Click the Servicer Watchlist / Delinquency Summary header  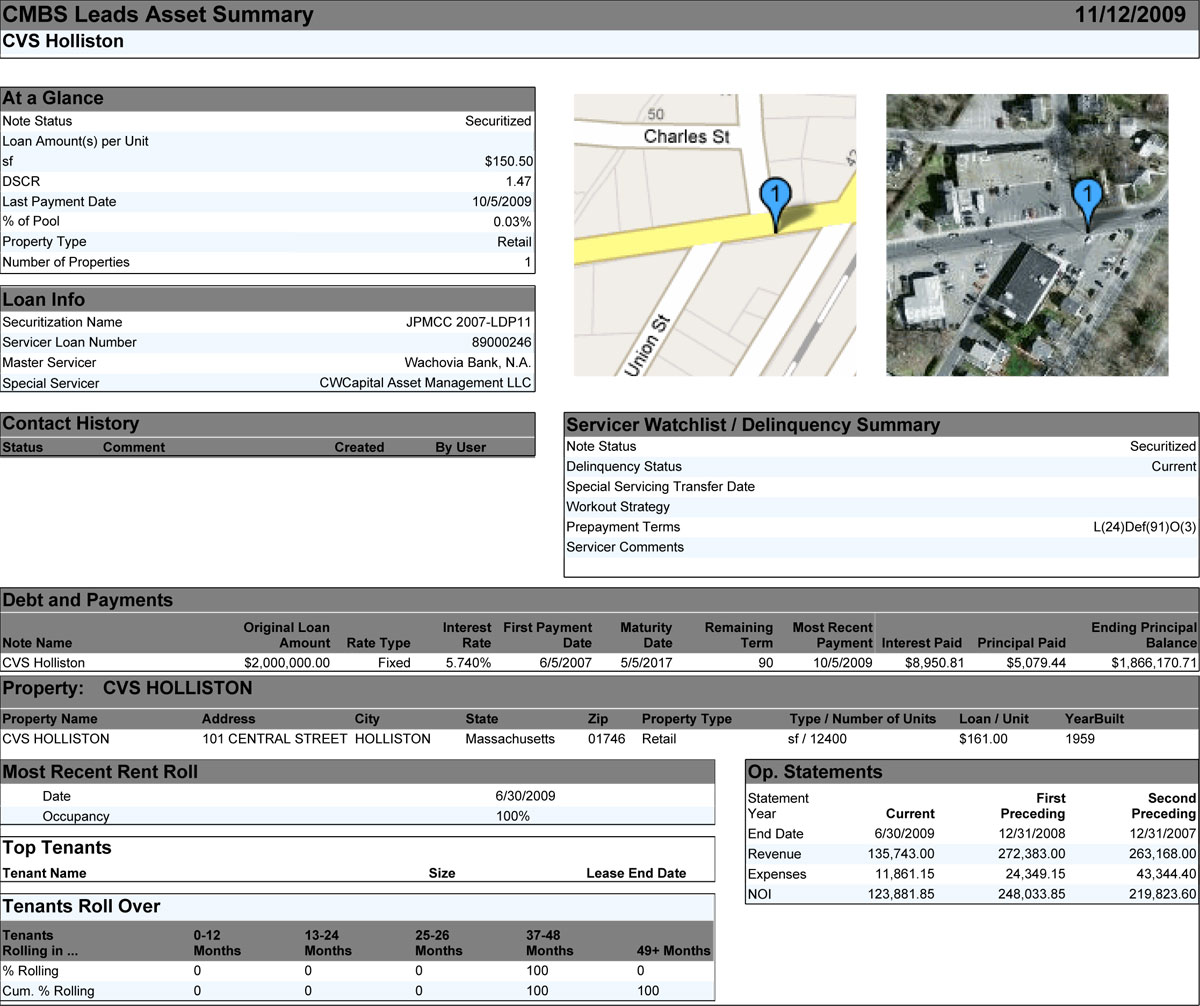(881, 425)
